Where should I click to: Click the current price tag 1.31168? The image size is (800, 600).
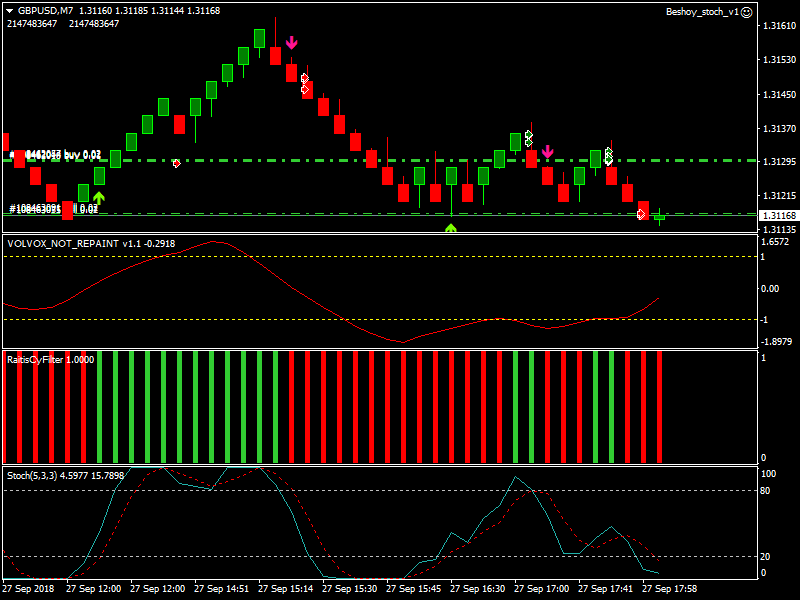[x=778, y=216]
